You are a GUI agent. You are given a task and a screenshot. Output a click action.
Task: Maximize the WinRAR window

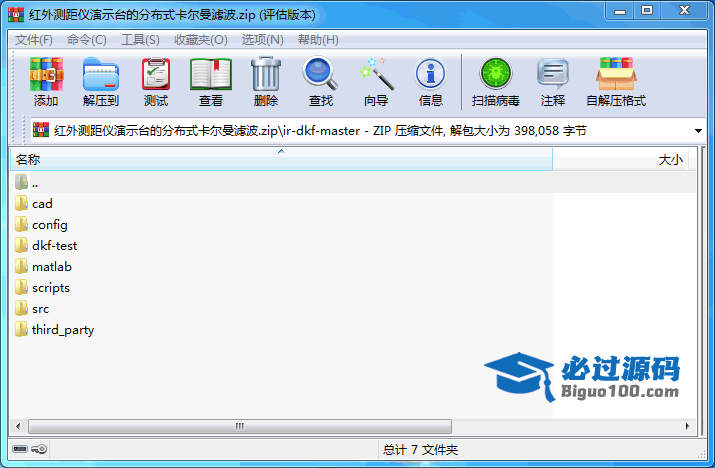coord(647,11)
